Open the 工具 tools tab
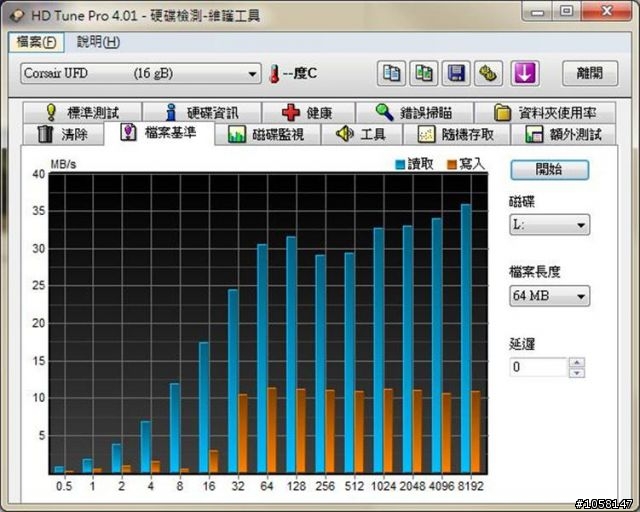Screen dimensions: 640x512 (x=362, y=134)
